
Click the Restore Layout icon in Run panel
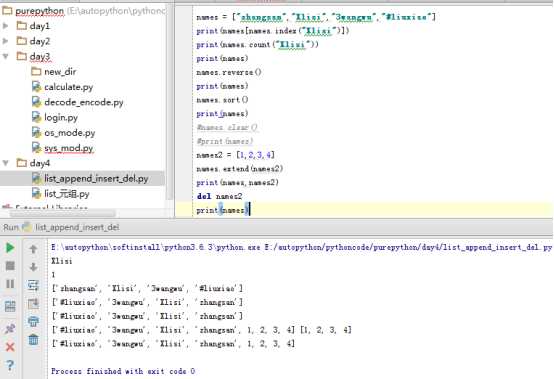click(10, 306)
